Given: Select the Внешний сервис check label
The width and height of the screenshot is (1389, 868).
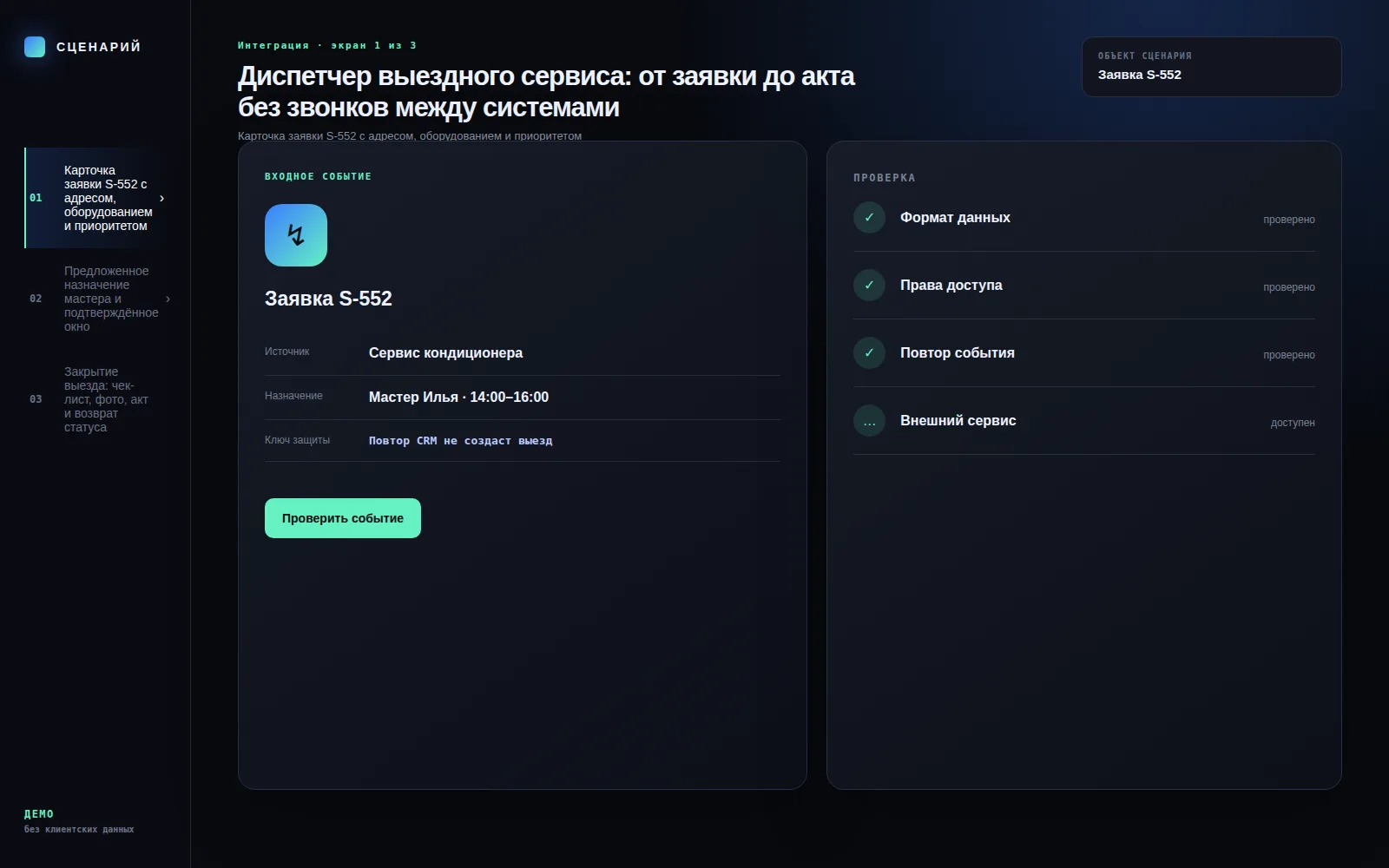Looking at the screenshot, I should (x=958, y=421).
